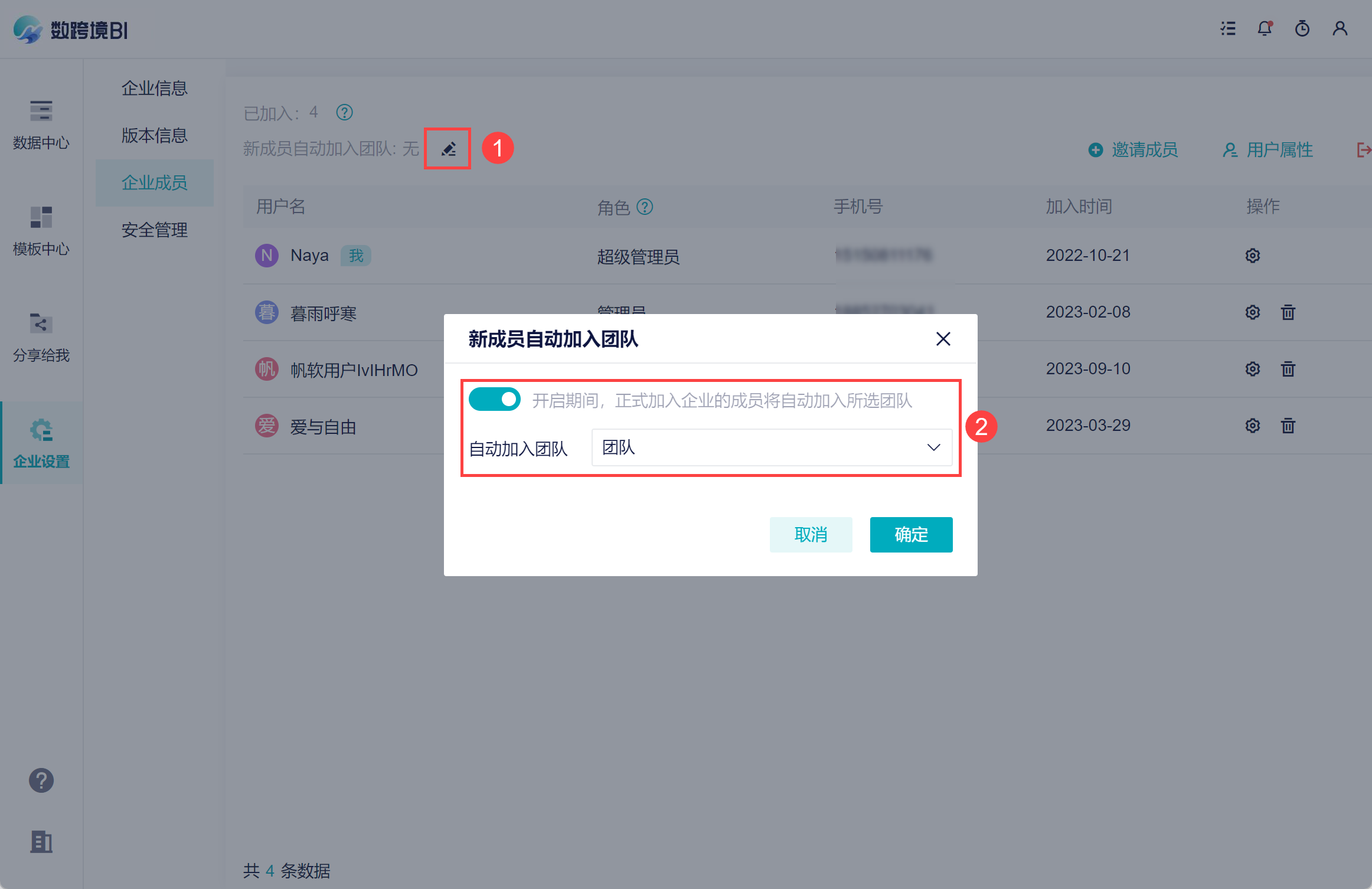Delete member 暮雨呼寒 with trash icon
The image size is (1372, 889).
pos(1288,312)
